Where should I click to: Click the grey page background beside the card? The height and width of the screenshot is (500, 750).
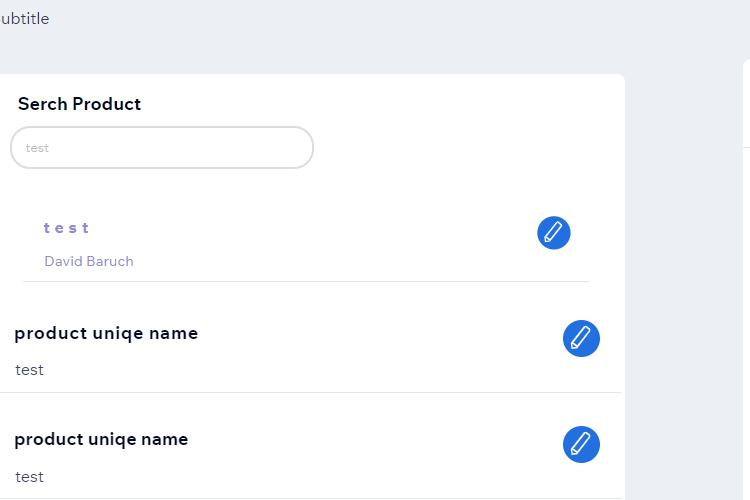tap(684, 287)
